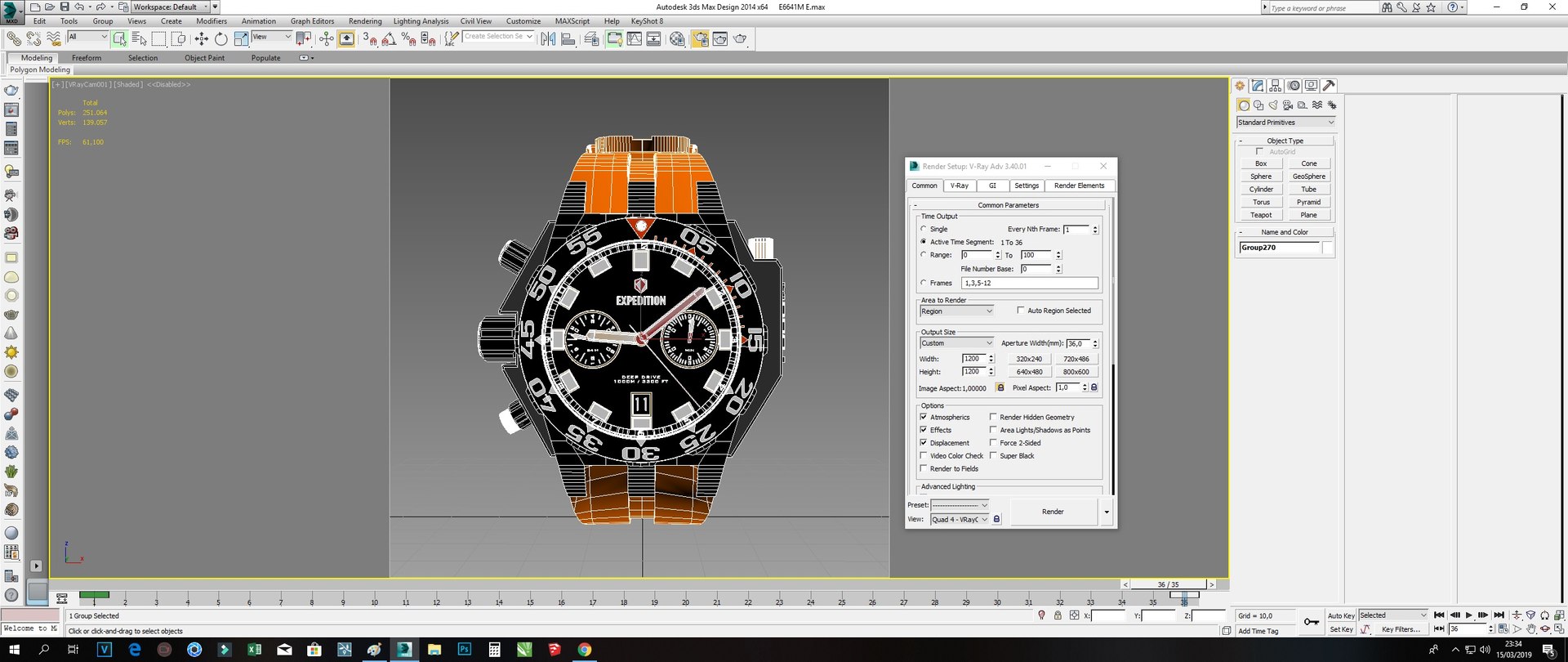Select Shapes category in Create panel
The image size is (1568, 662).
pyautogui.click(x=1258, y=105)
